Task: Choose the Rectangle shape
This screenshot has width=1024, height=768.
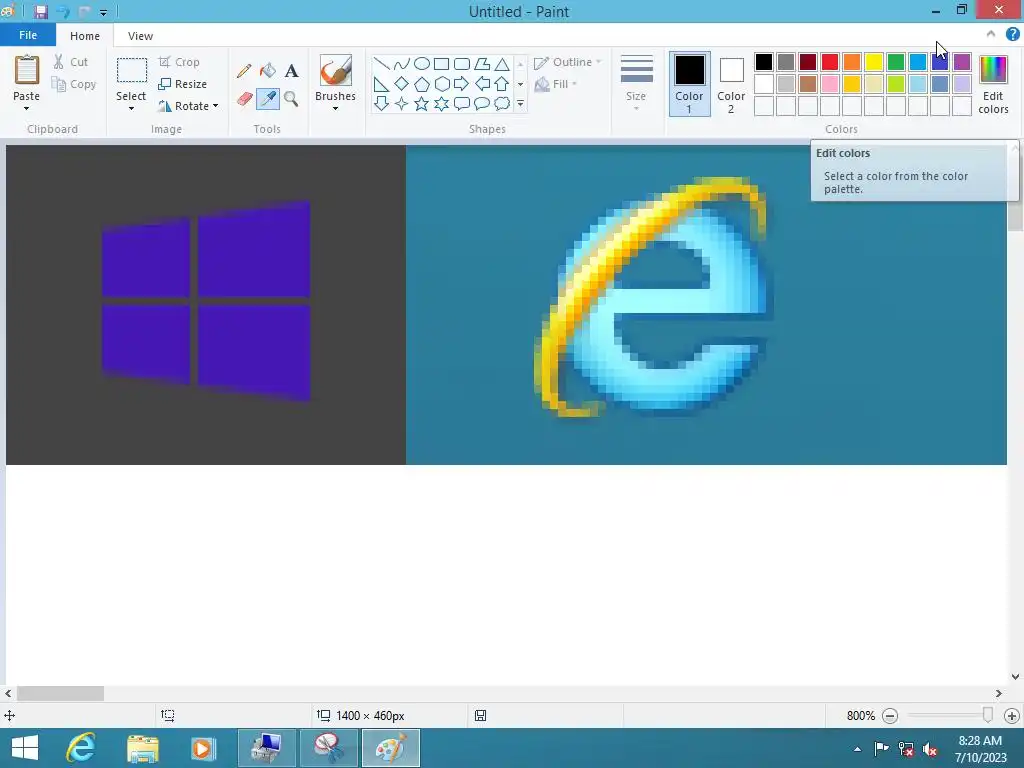Action: click(x=441, y=64)
